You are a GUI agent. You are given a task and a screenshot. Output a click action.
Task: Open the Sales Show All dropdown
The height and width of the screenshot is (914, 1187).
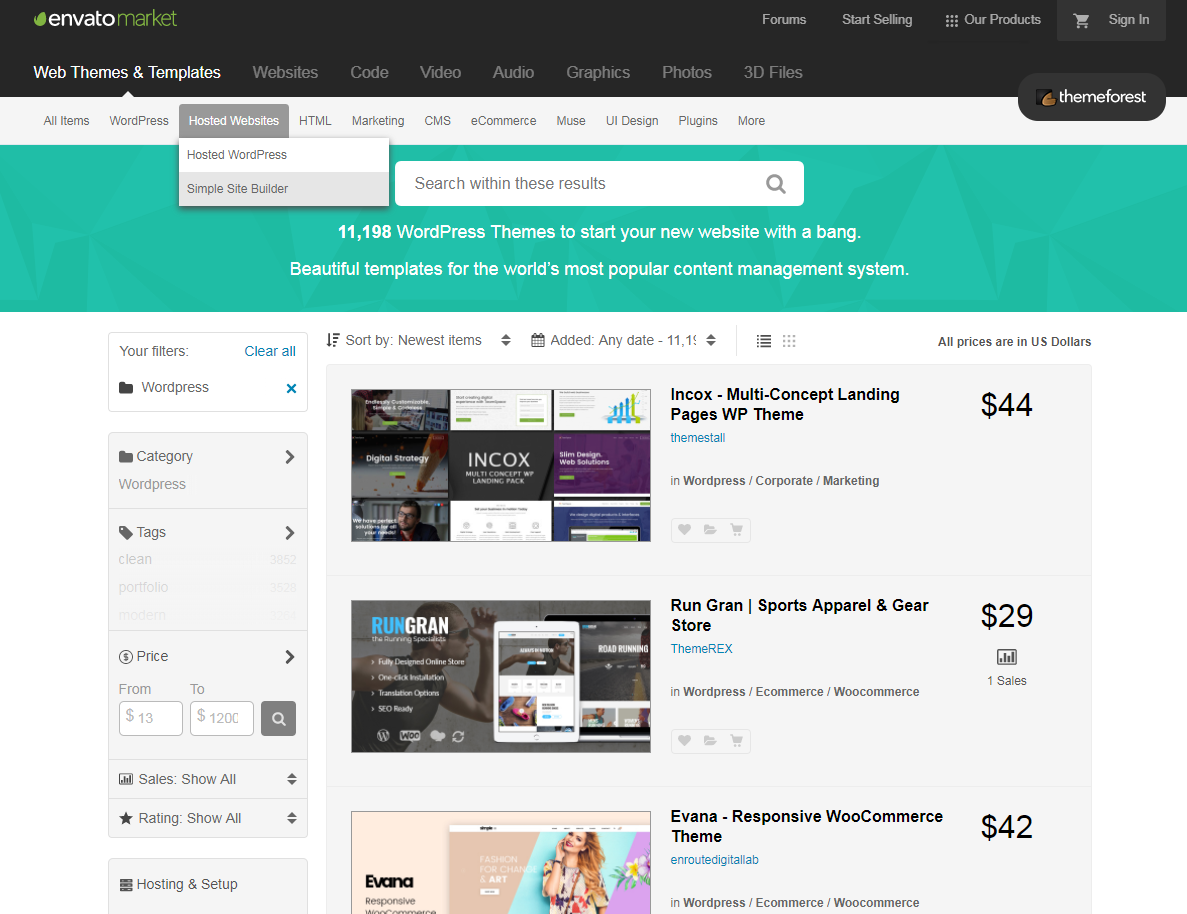point(208,779)
